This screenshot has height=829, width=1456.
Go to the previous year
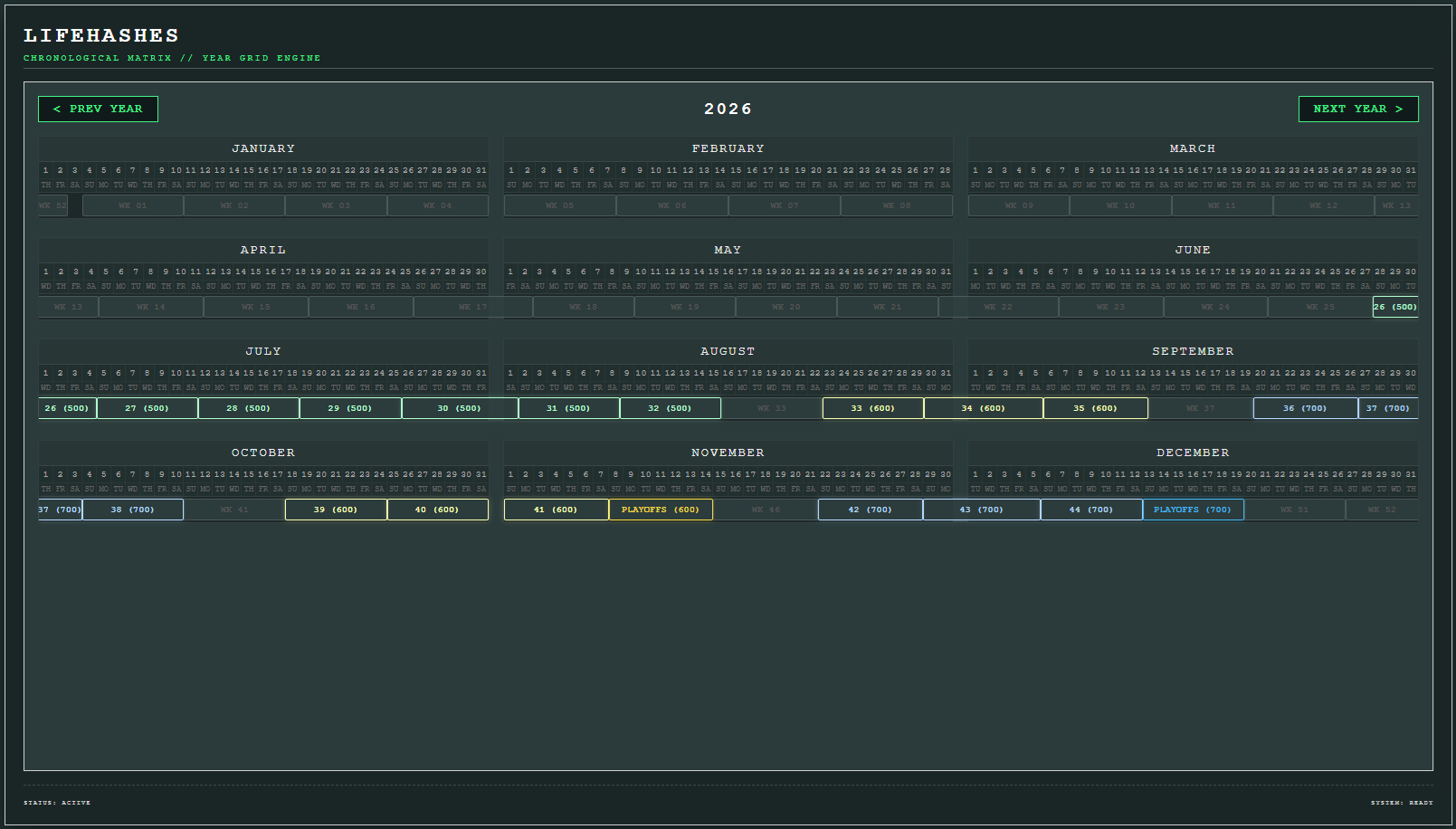(x=98, y=109)
